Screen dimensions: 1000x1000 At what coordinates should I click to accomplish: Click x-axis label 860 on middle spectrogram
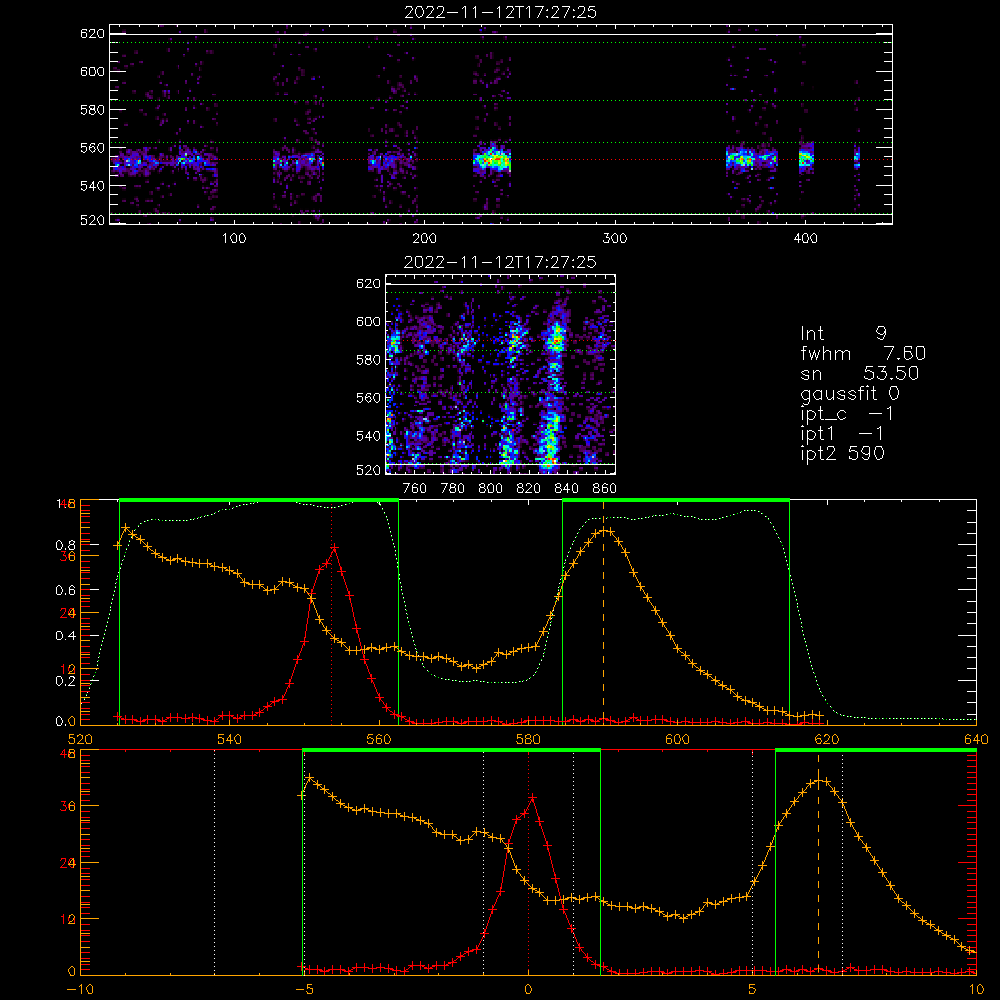(605, 489)
